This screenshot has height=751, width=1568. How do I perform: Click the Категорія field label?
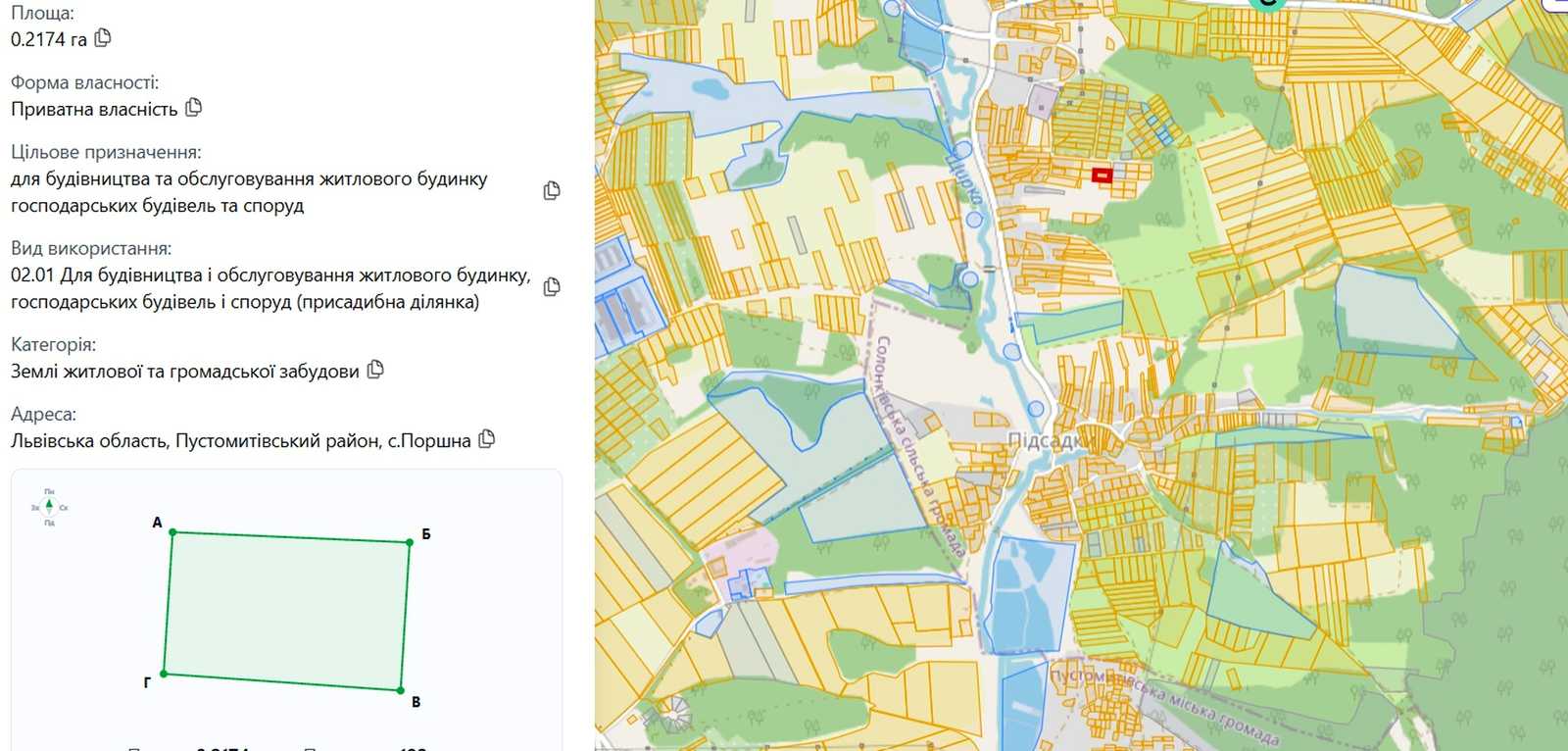click(54, 344)
